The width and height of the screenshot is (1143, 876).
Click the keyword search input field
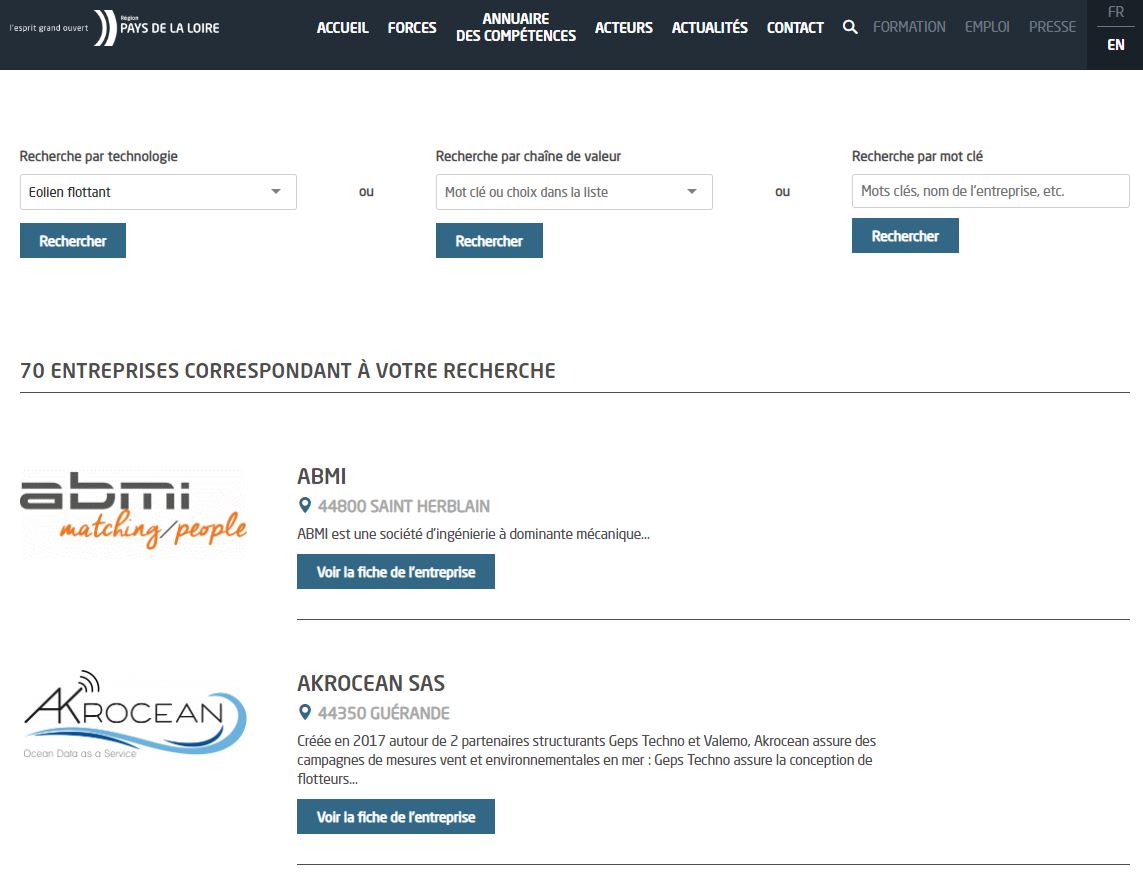coord(990,191)
